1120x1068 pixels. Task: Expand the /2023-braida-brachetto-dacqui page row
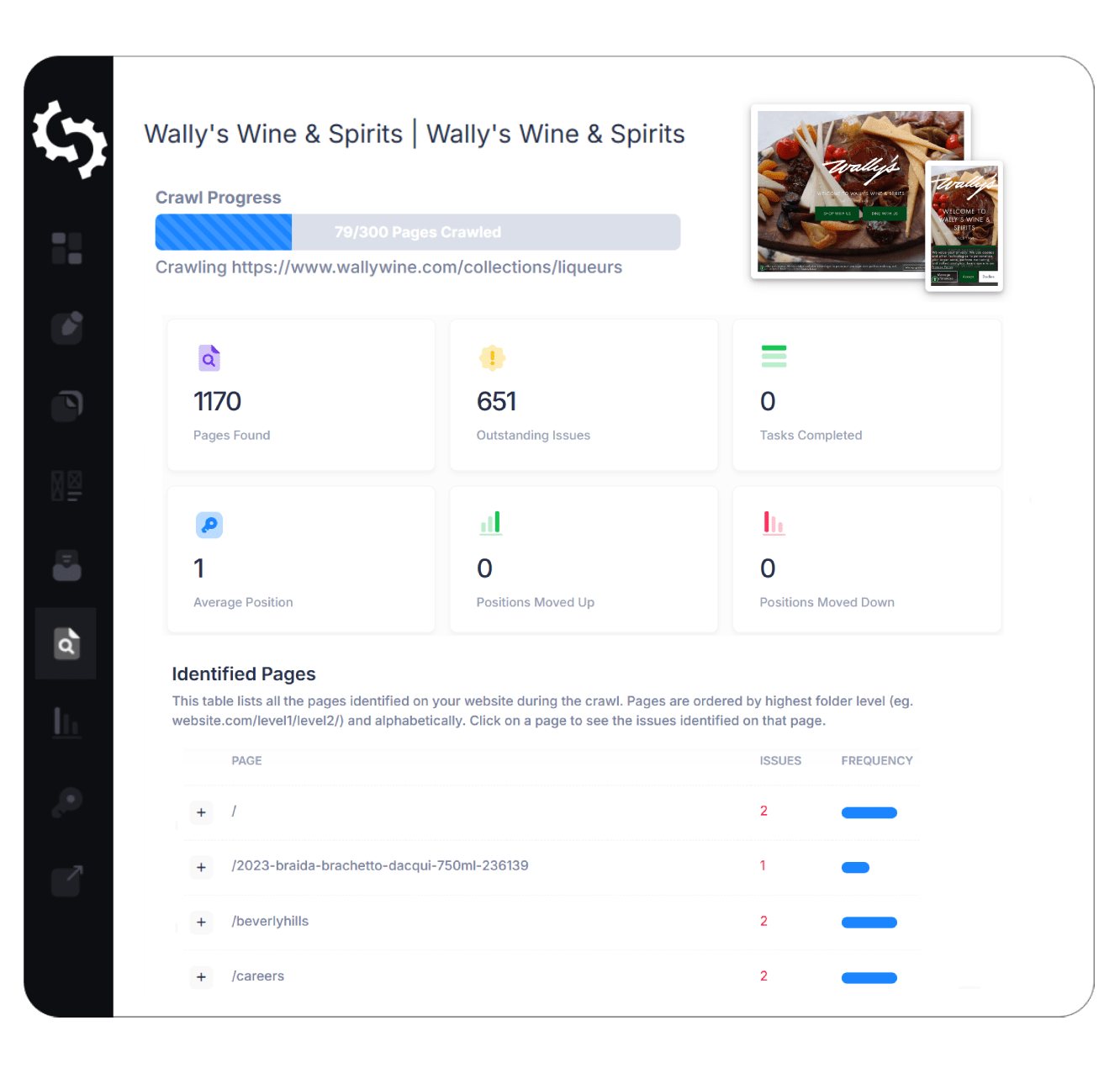coord(201,867)
